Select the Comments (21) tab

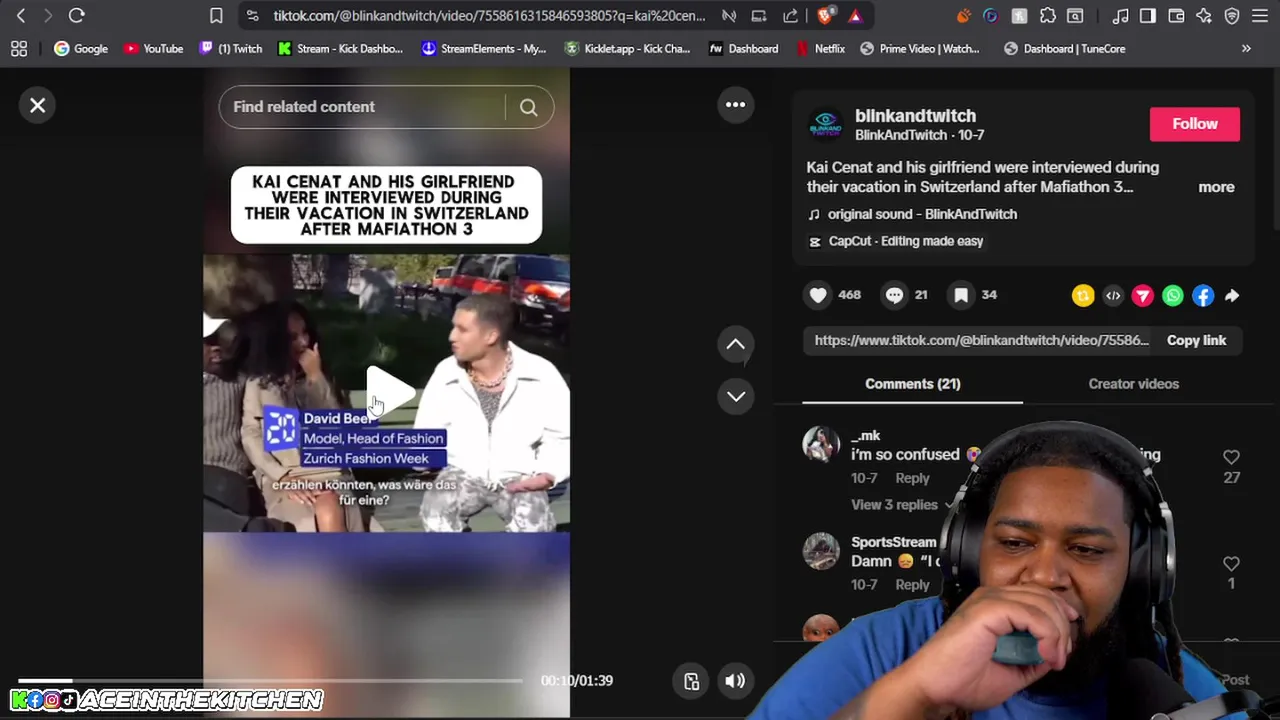click(x=912, y=384)
